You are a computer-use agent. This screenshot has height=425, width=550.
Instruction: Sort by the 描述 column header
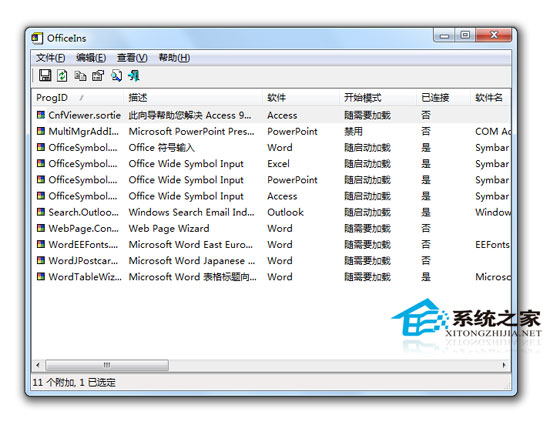[x=193, y=97]
